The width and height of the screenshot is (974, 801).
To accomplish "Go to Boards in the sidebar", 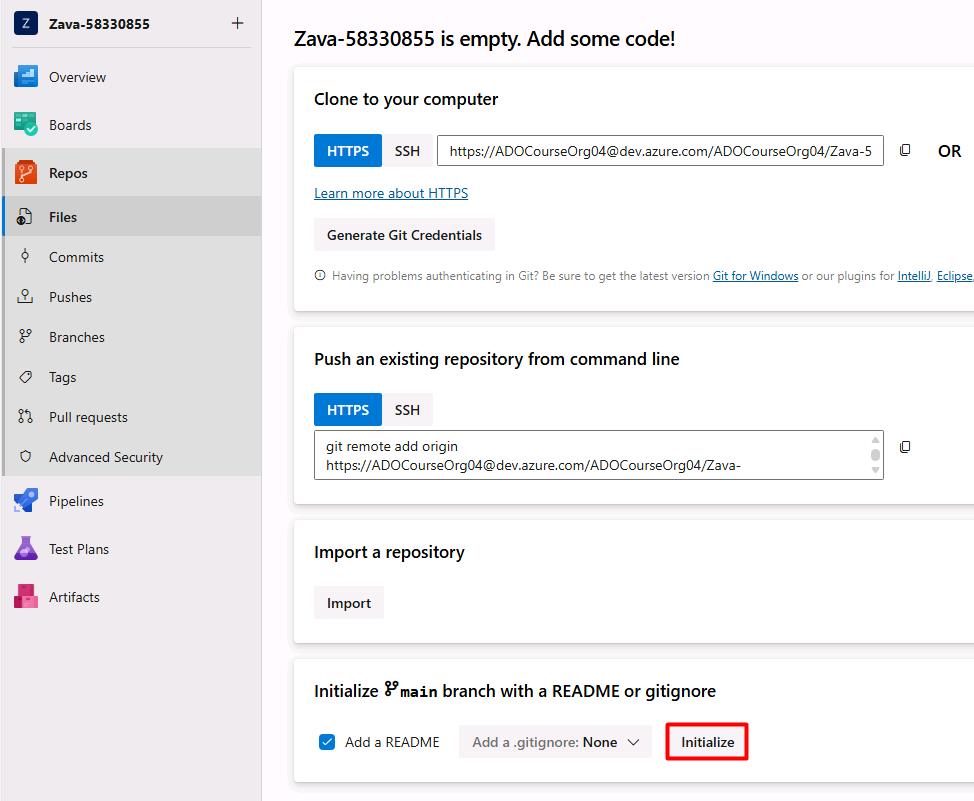I will coord(70,125).
